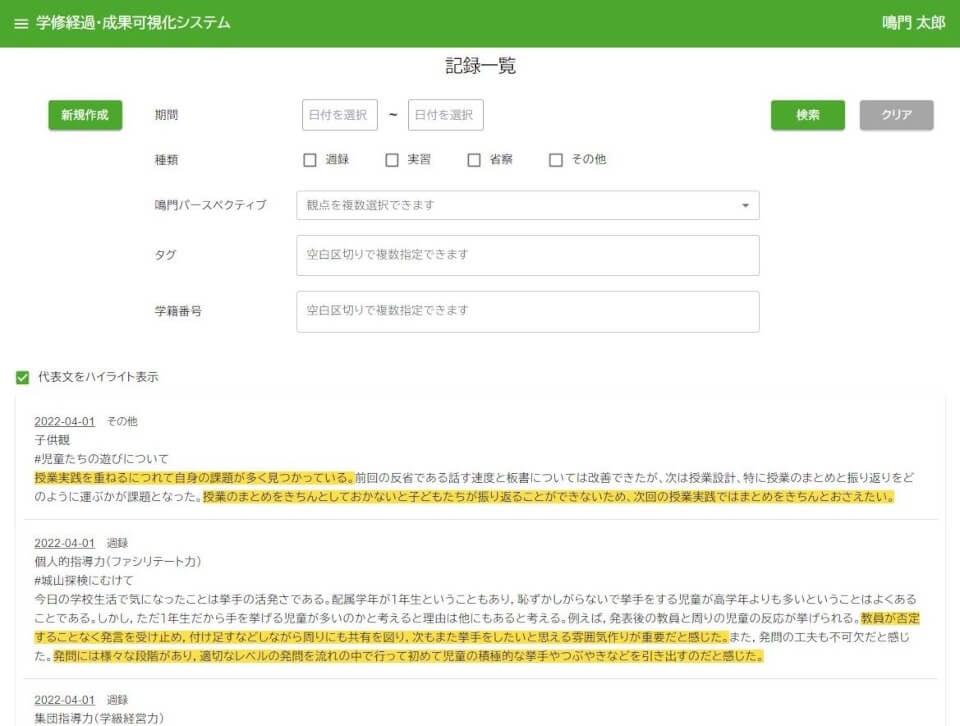
Task: Open the 2022-04-01 その他 record dated link
Action: (x=65, y=421)
